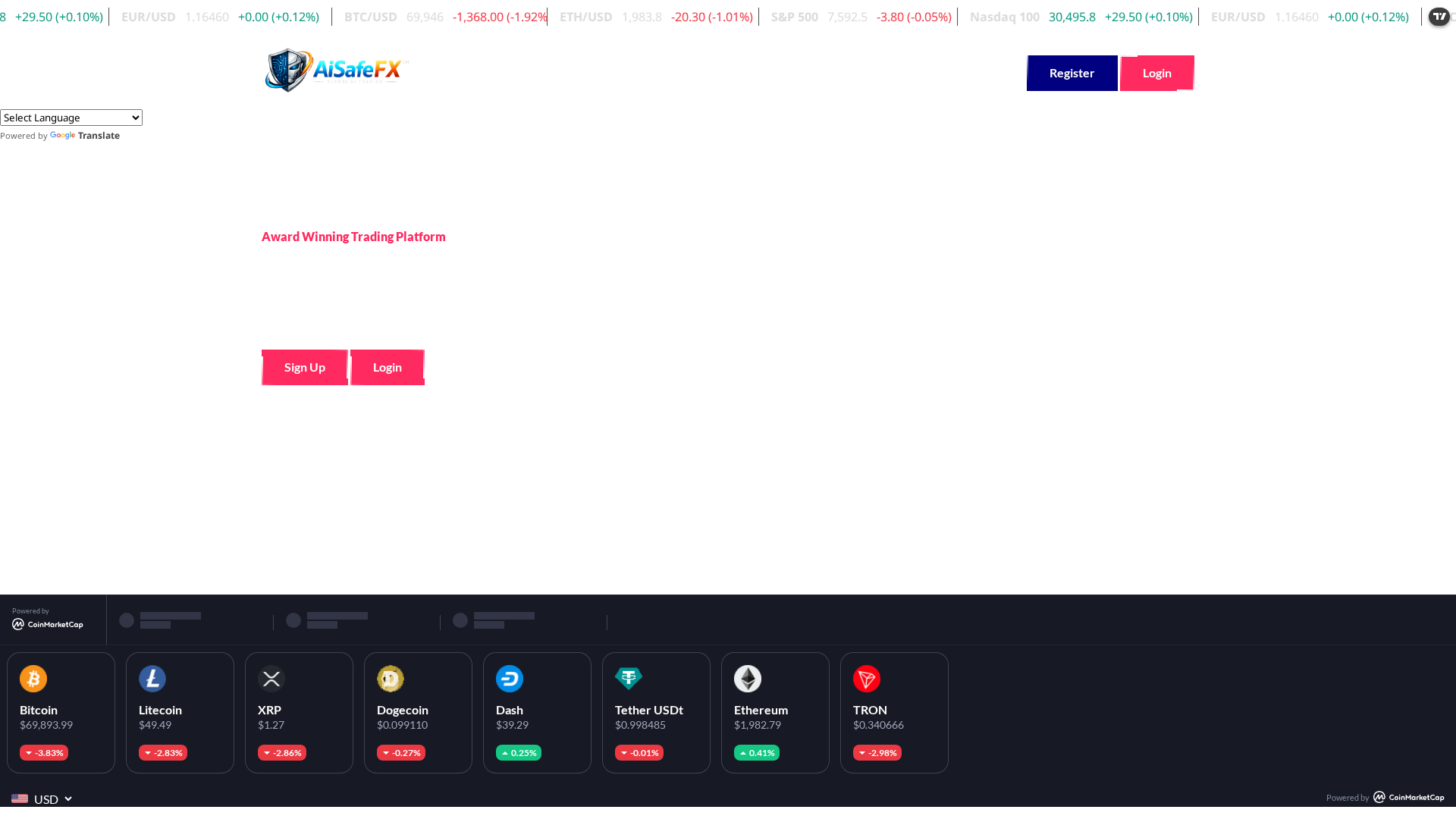This screenshot has height=819, width=1456.
Task: Click the TRON -2.98% change badge
Action: tap(877, 752)
